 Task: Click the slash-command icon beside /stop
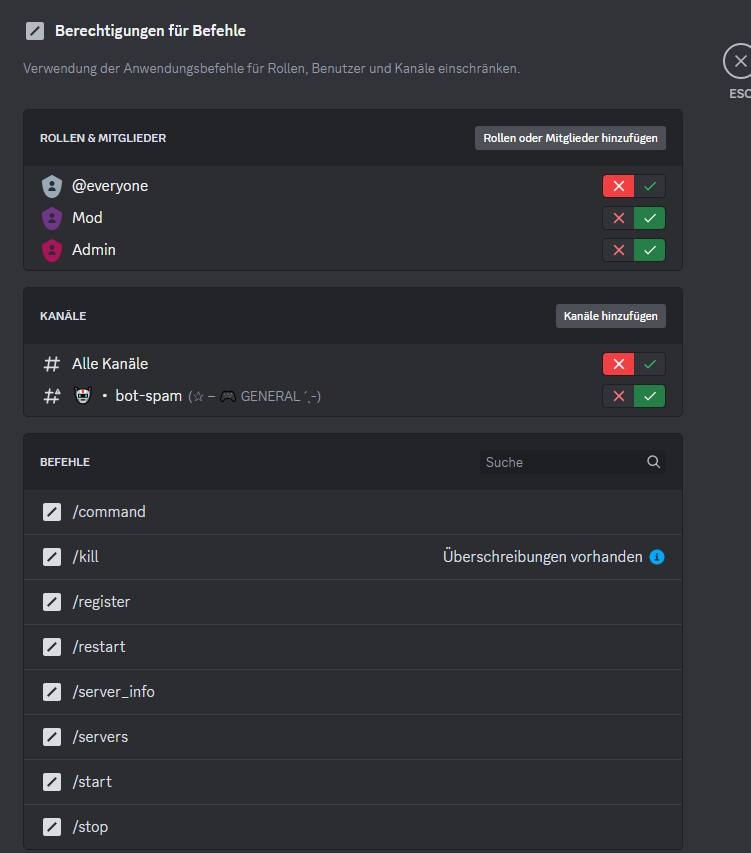[51, 827]
